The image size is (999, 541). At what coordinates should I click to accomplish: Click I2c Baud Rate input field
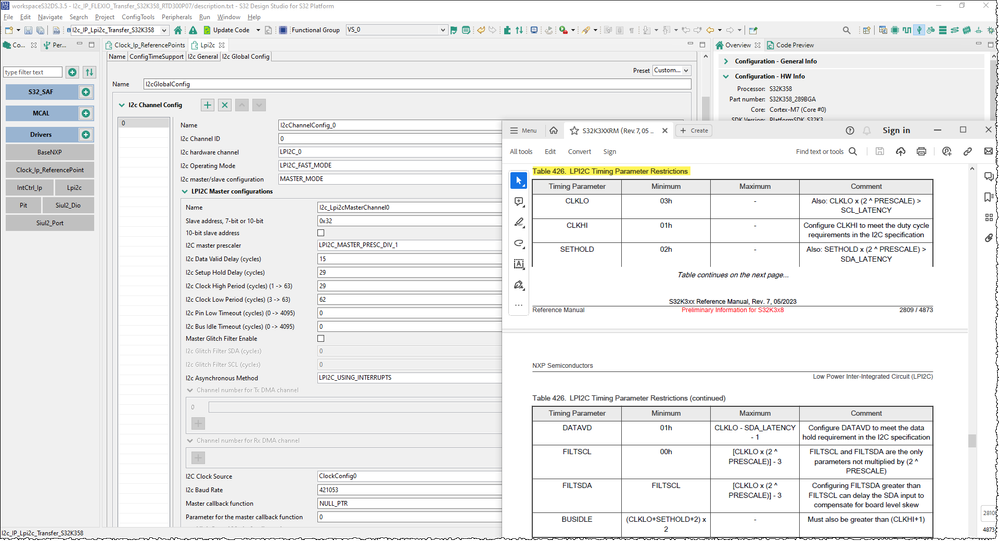pyautogui.click(x=410, y=490)
